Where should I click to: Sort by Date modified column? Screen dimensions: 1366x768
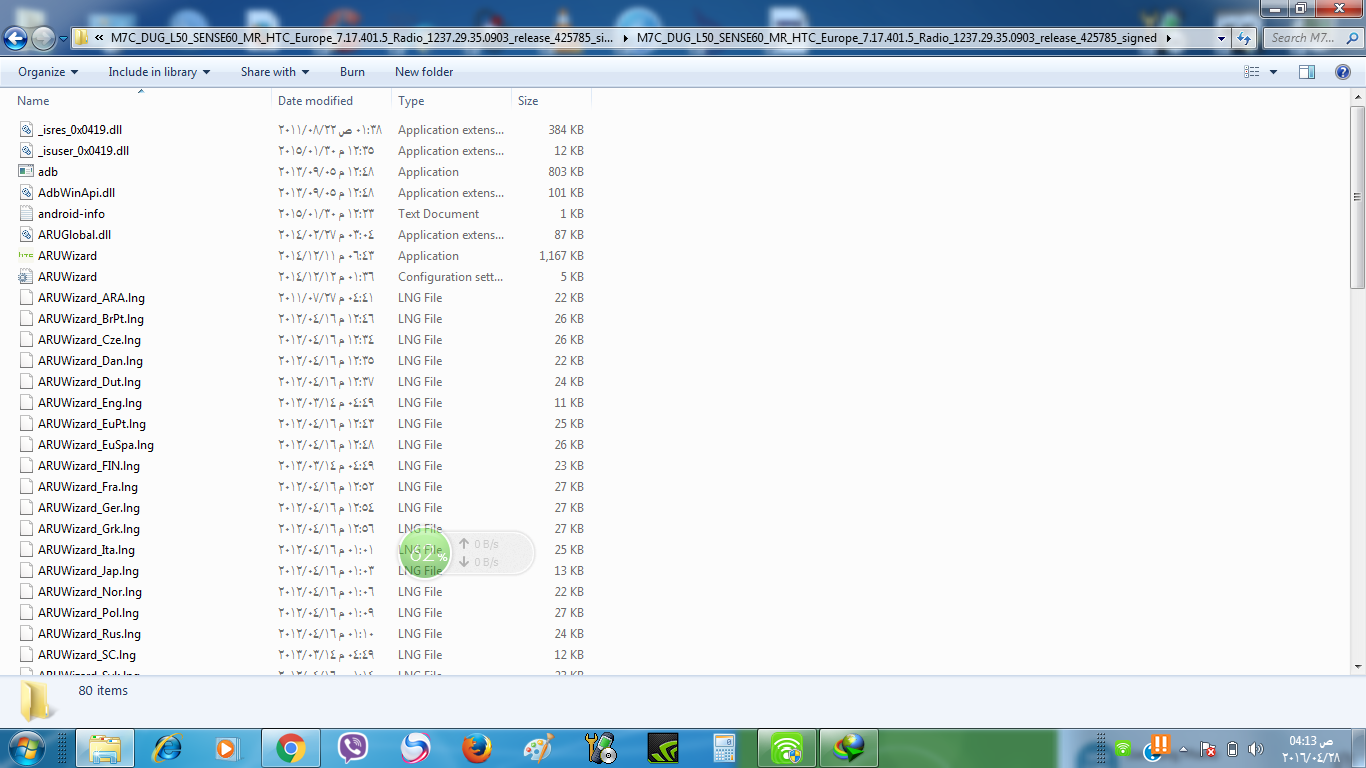pos(331,101)
